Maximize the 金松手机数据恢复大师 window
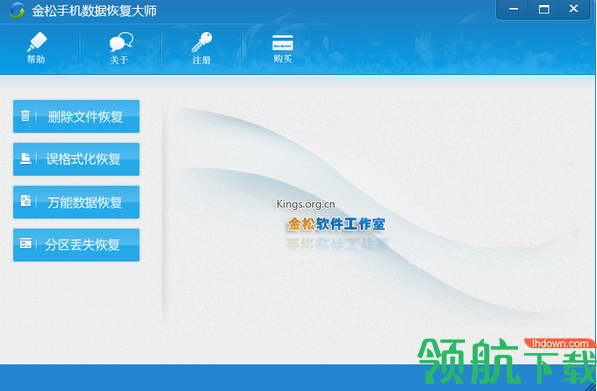This screenshot has width=597, height=391. click(x=544, y=9)
